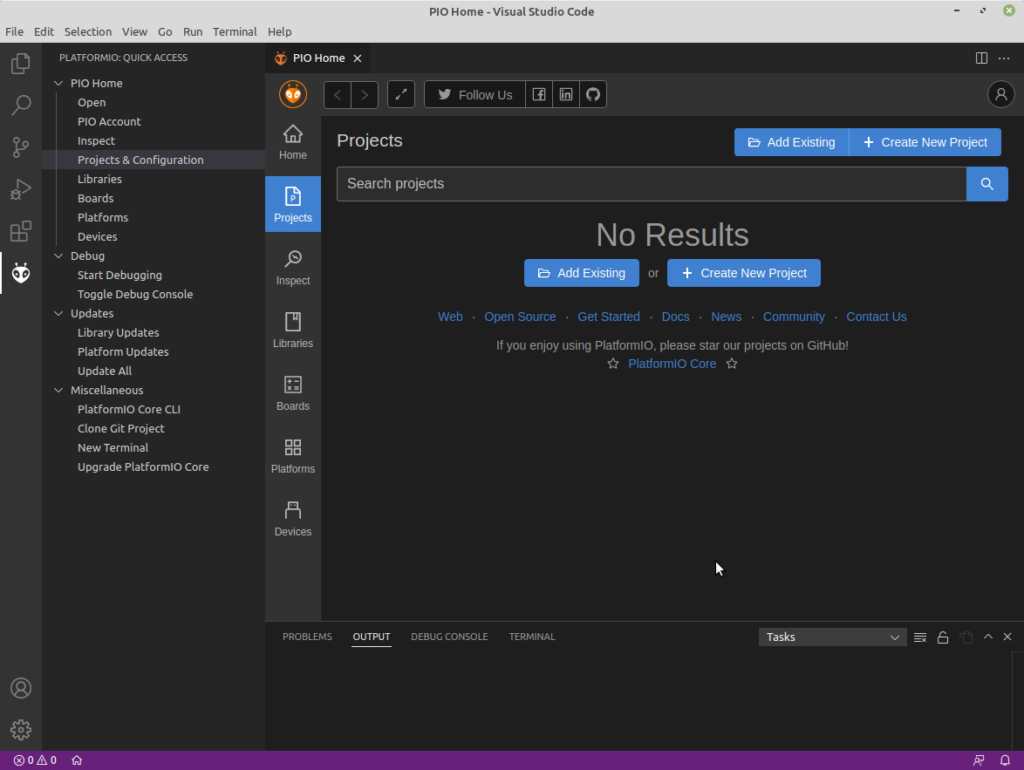Collapse the Debug tree section

58,256
